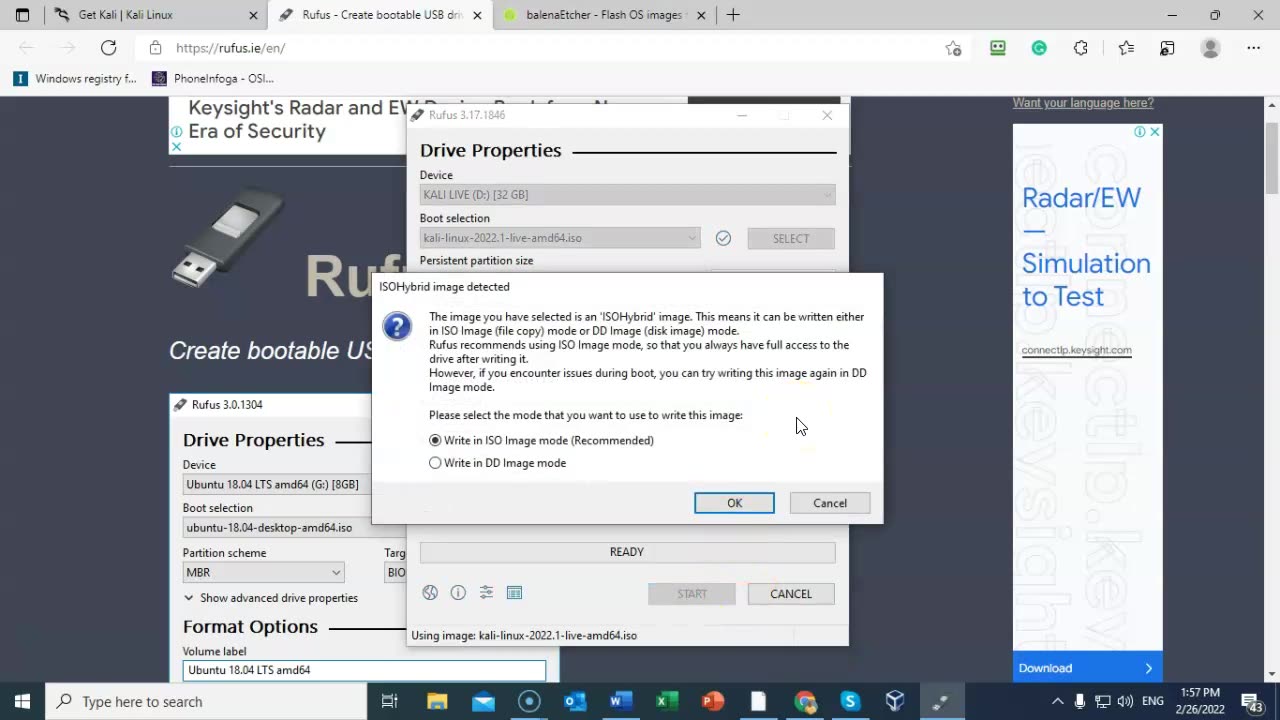Open File Explorer from taskbar
1280x720 pixels.
(437, 701)
